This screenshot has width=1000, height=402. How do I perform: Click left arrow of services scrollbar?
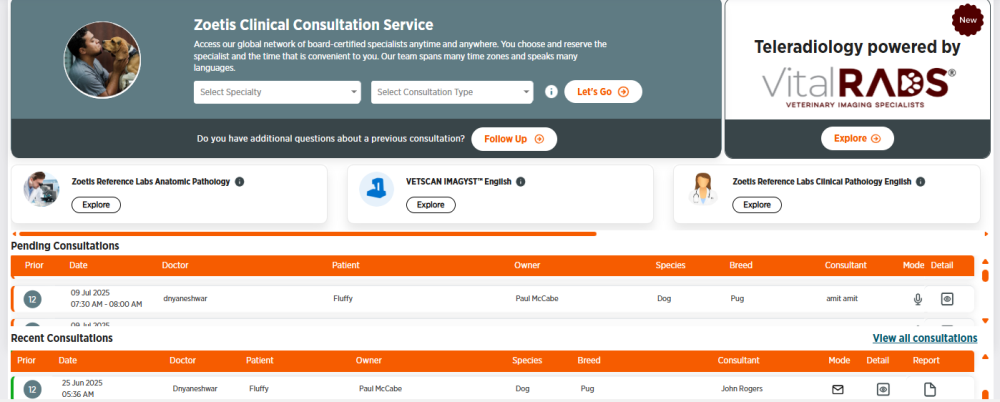pos(14,234)
